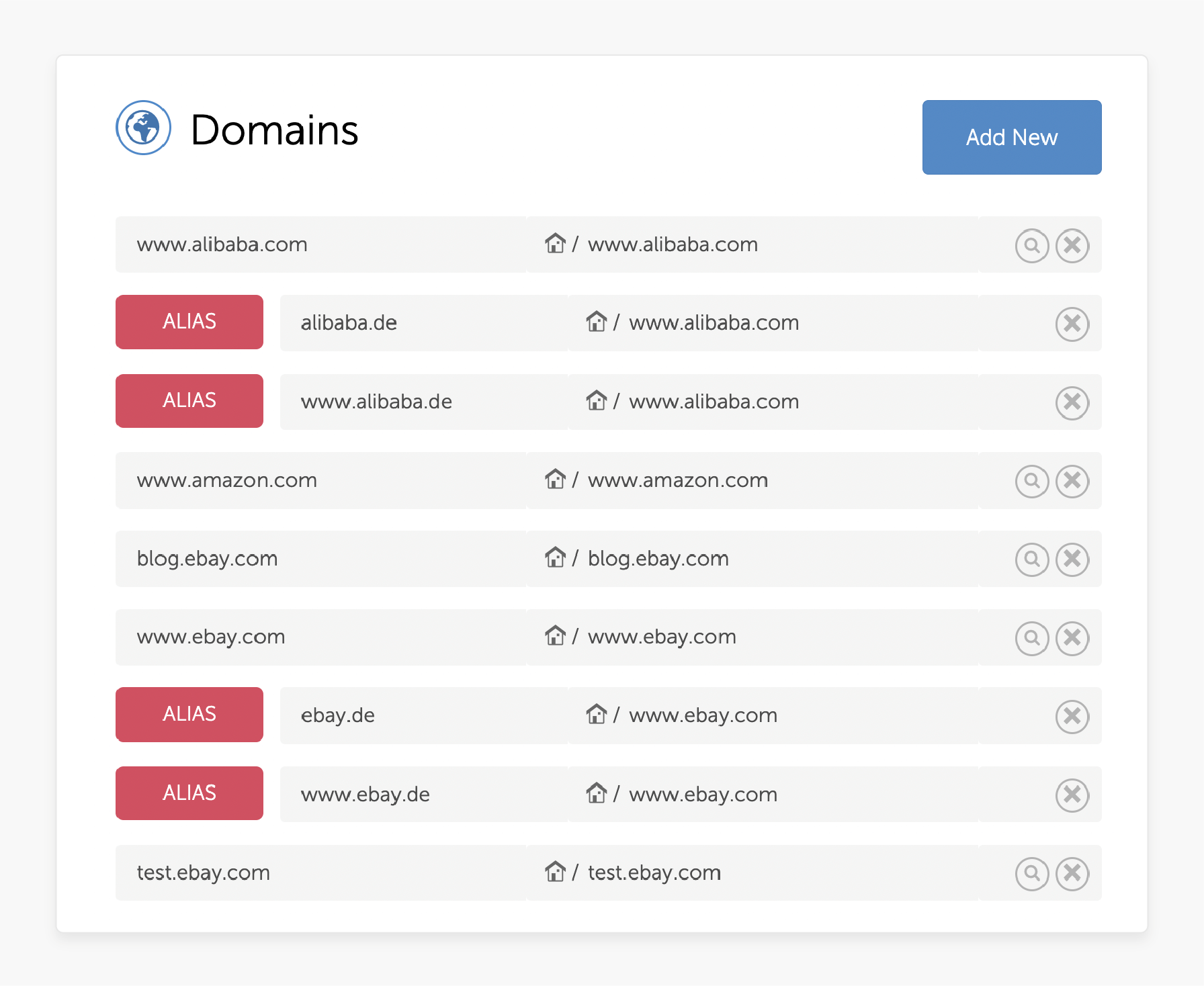1204x986 pixels.
Task: Click home icon in test.ebay.com row
Action: (x=555, y=871)
